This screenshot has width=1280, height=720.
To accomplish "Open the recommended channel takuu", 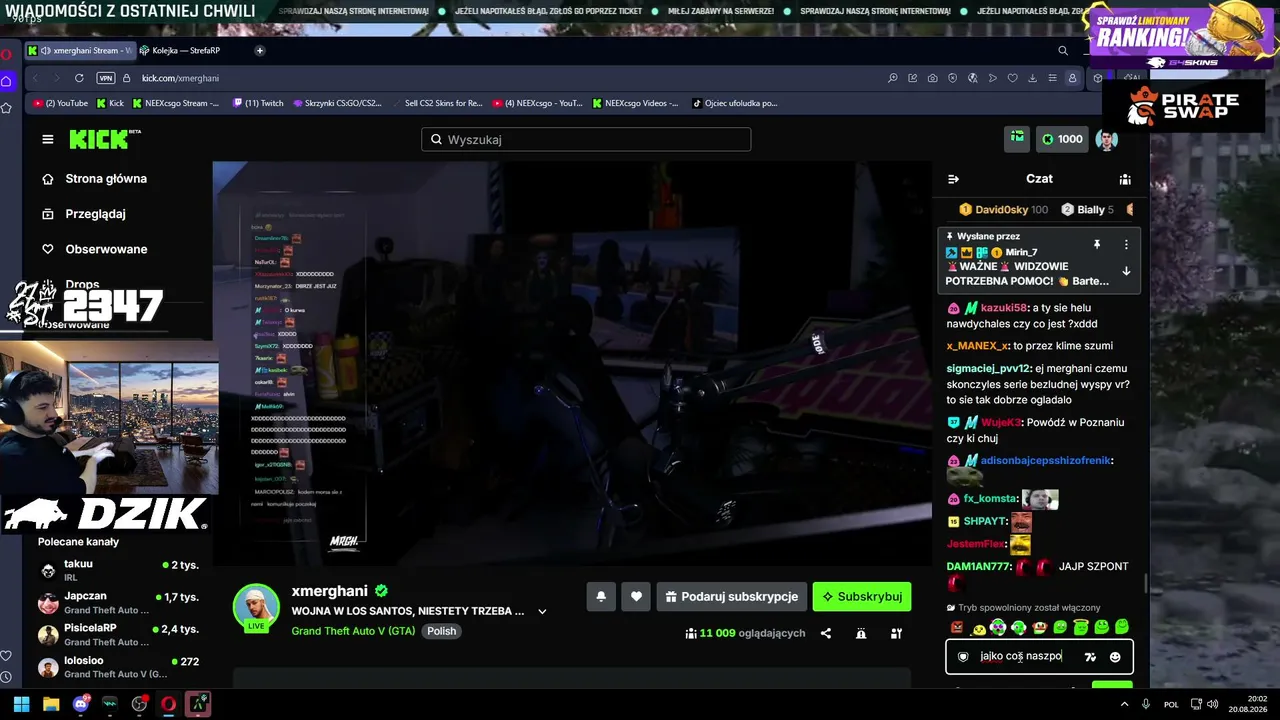I will (118, 570).
